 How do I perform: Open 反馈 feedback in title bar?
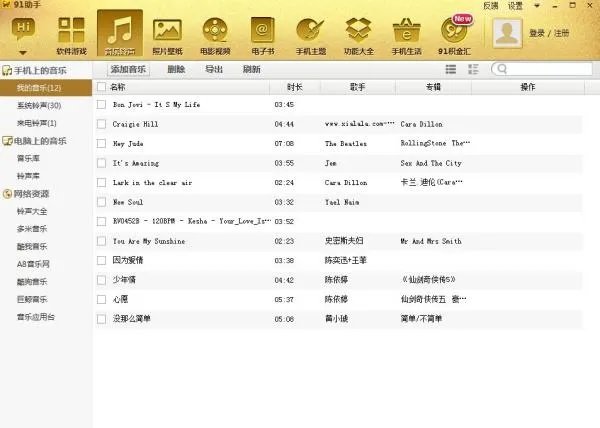[x=491, y=6]
